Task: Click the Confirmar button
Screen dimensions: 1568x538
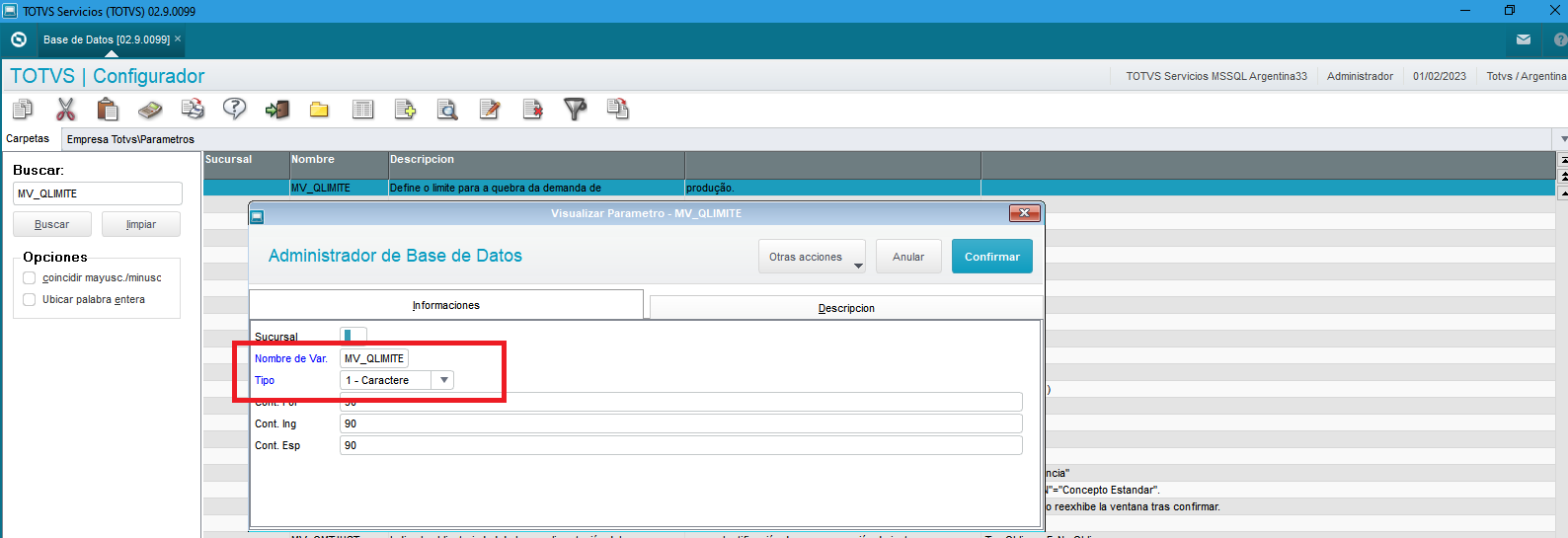Action: point(992,257)
